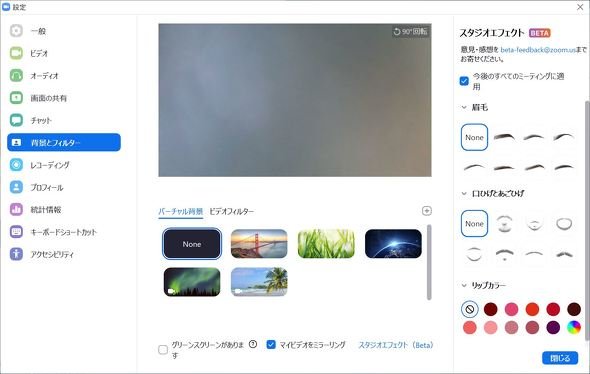
Task: Uncheck マイビデオをミラーリング checkbox
Action: [271, 344]
